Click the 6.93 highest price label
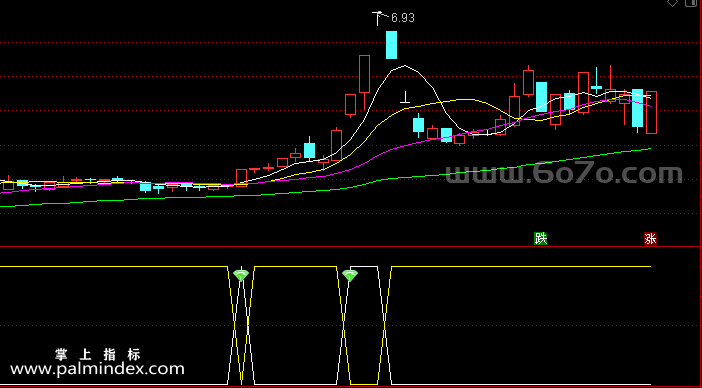Image resolution: width=702 pixels, height=388 pixels. pos(402,18)
